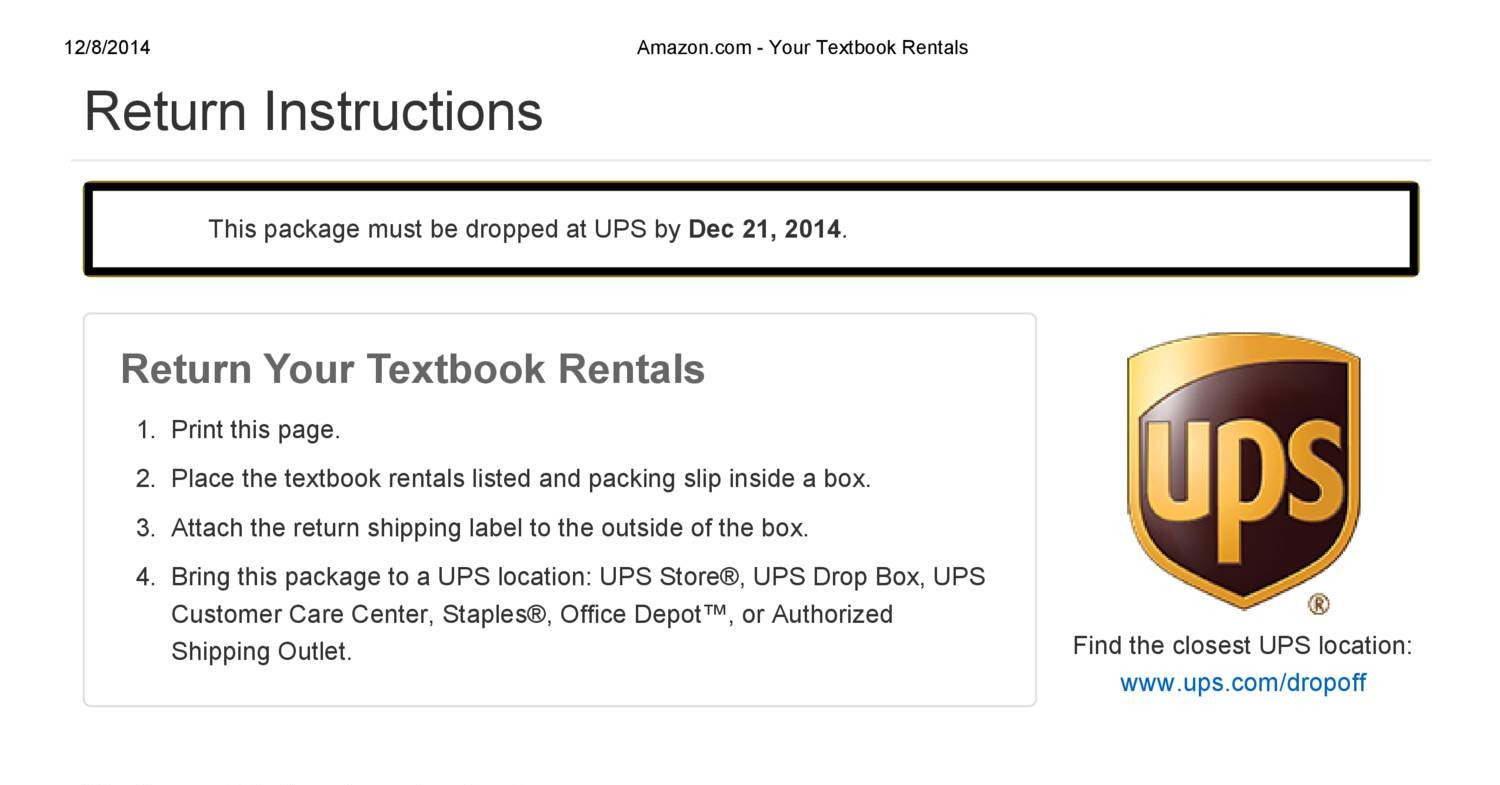Click the "Print this page." step
Viewport: 1500px width, 785px height.
255,430
